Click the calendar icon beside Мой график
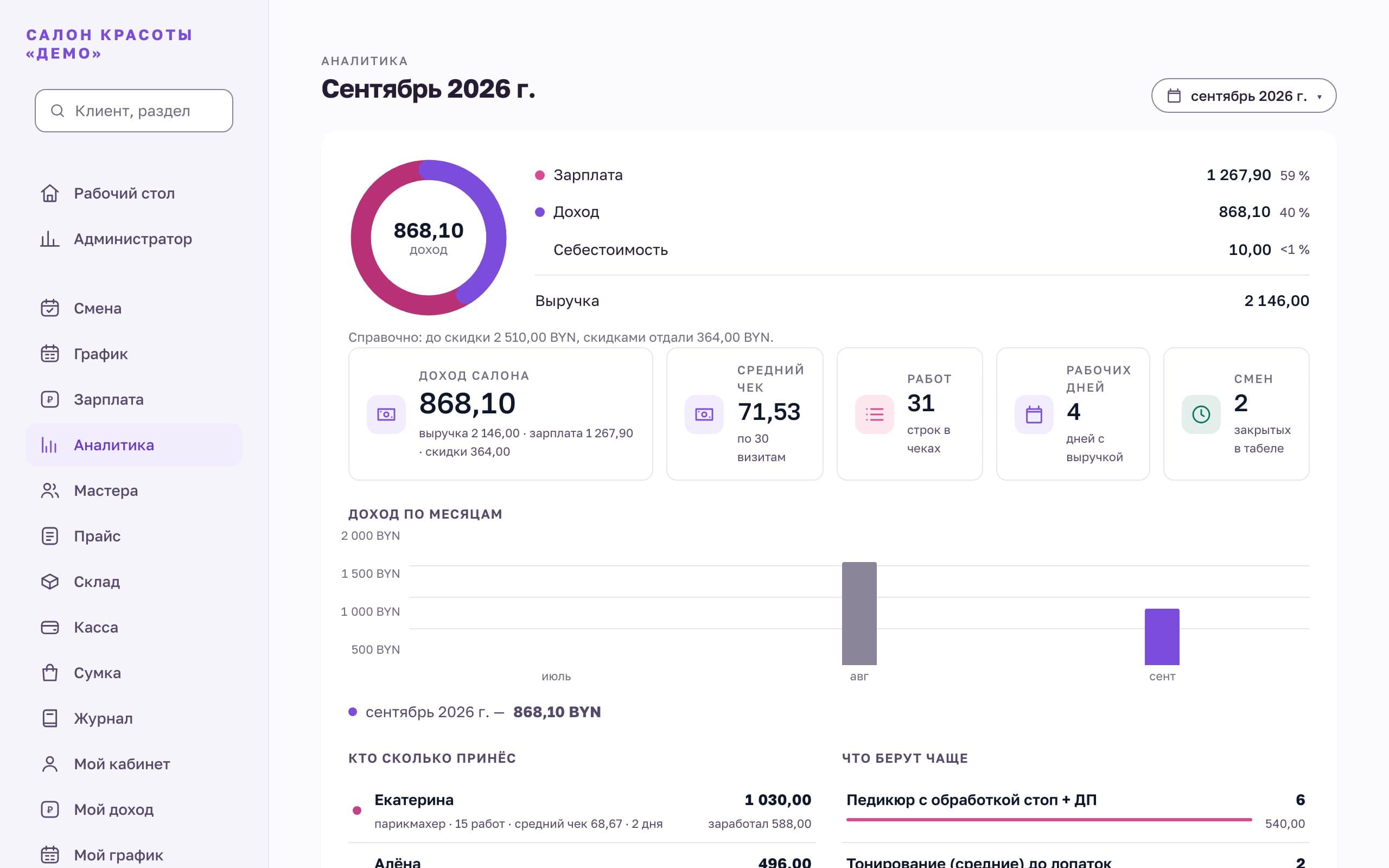The height and width of the screenshot is (868, 1389). tap(50, 855)
